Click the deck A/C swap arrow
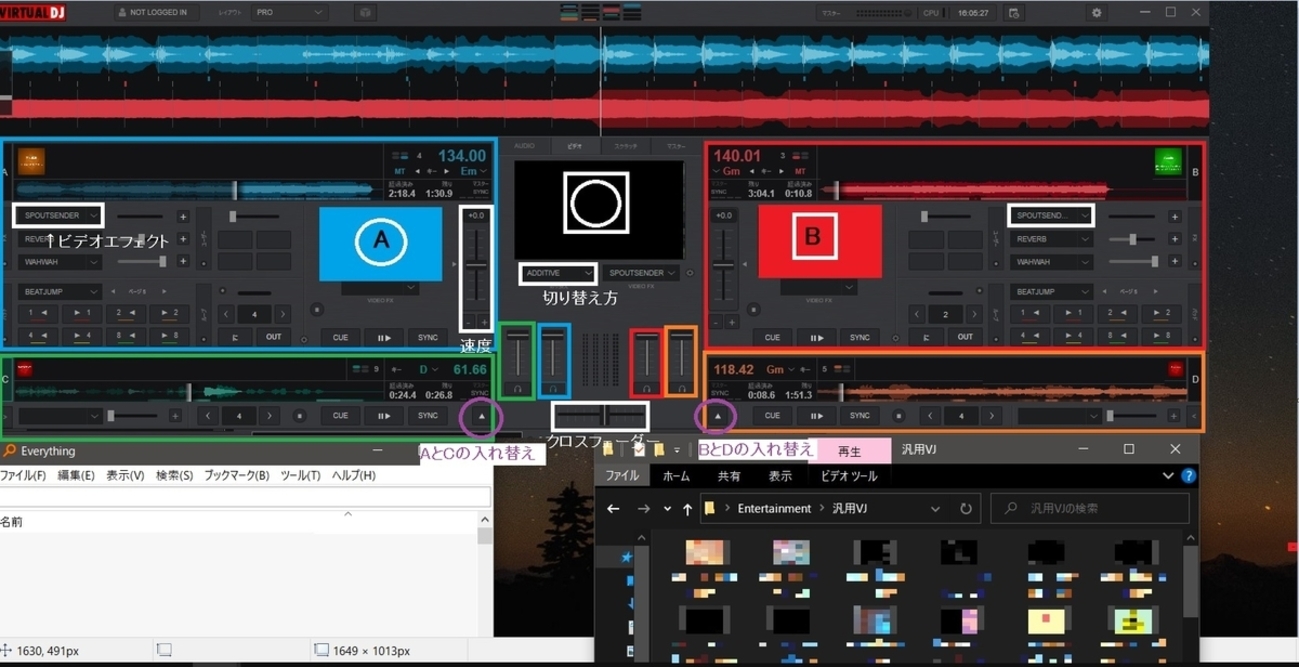The width and height of the screenshot is (1299, 667). point(481,416)
